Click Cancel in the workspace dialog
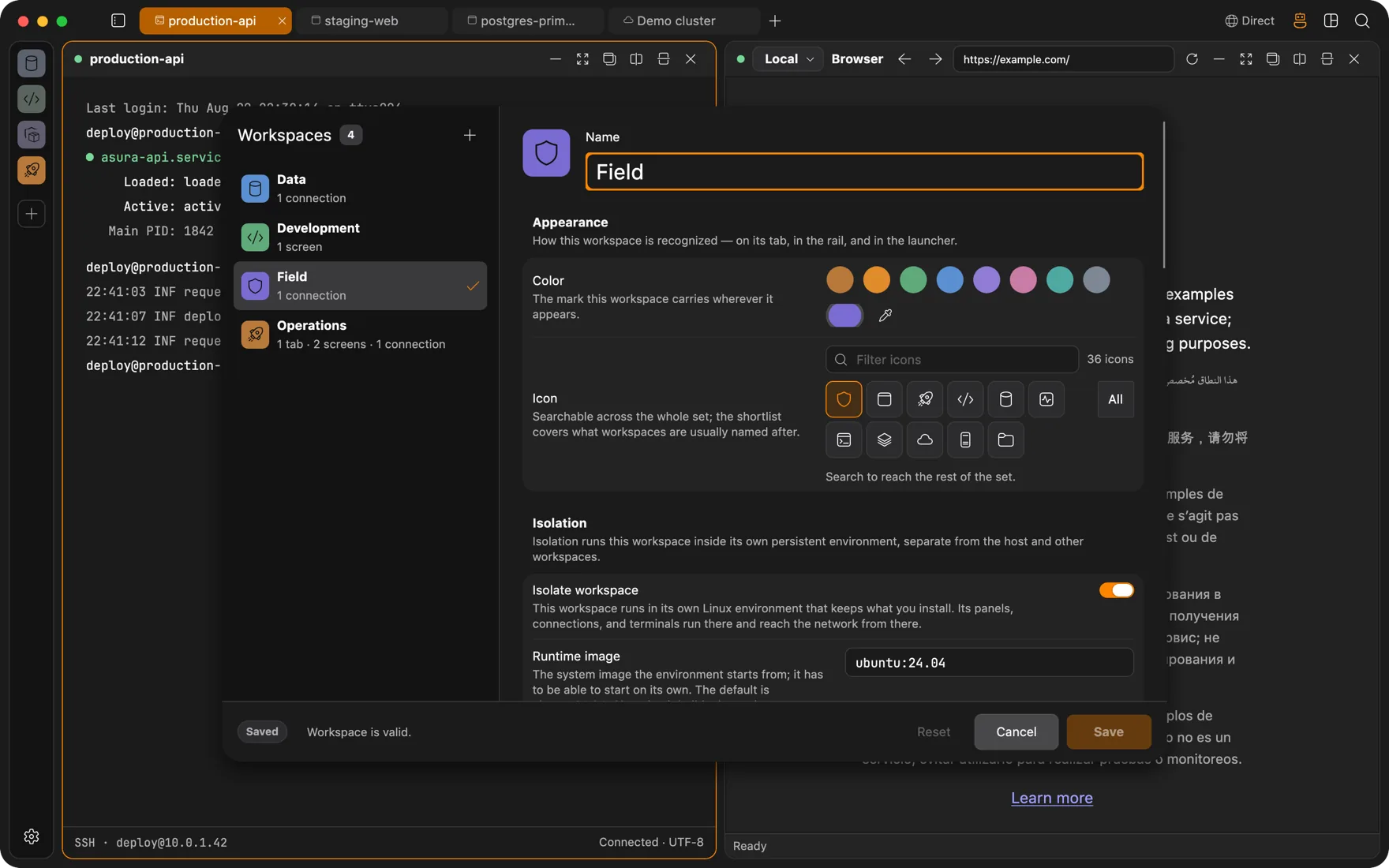Image resolution: width=1389 pixels, height=868 pixels. coord(1016,731)
